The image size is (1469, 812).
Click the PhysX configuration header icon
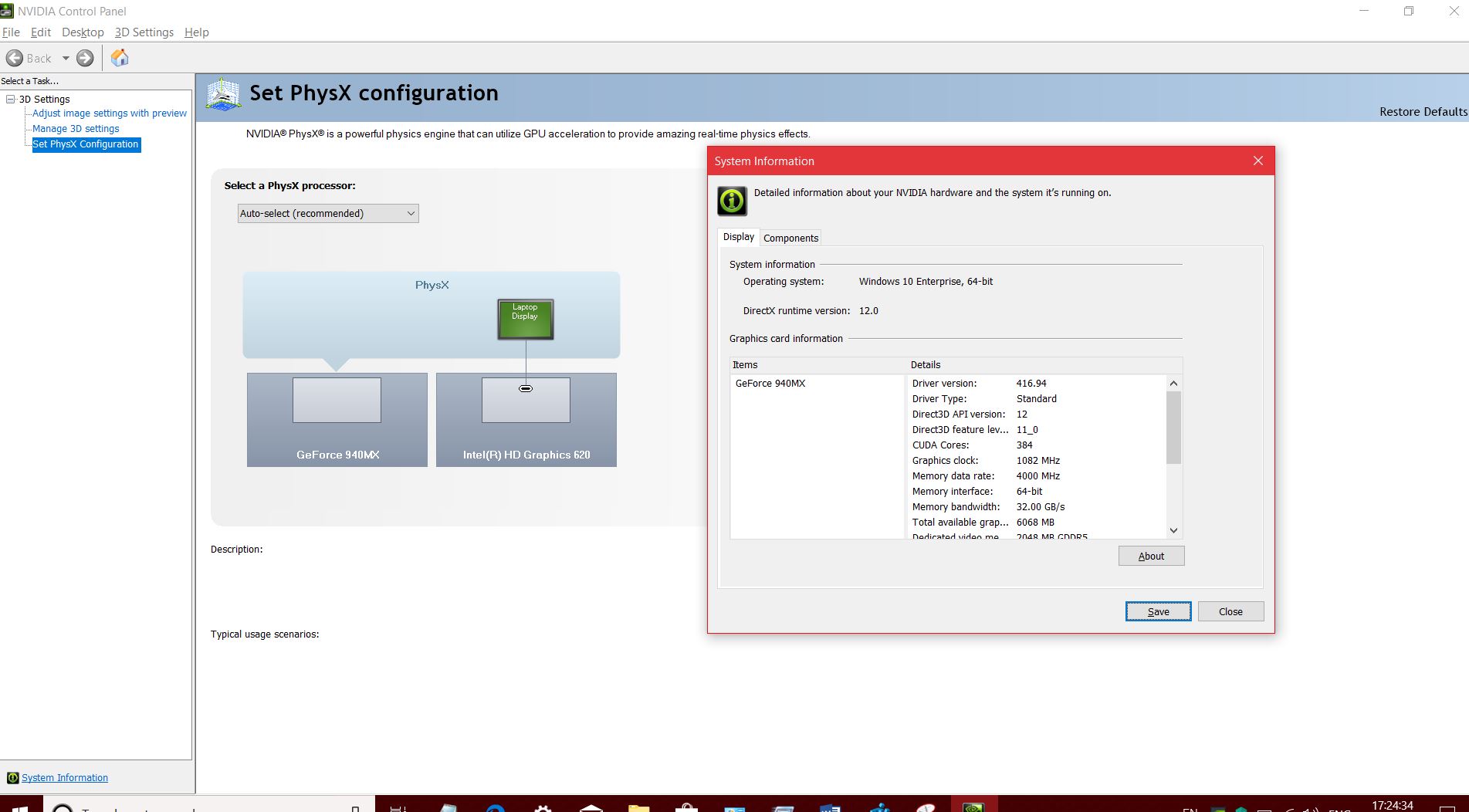click(x=223, y=95)
